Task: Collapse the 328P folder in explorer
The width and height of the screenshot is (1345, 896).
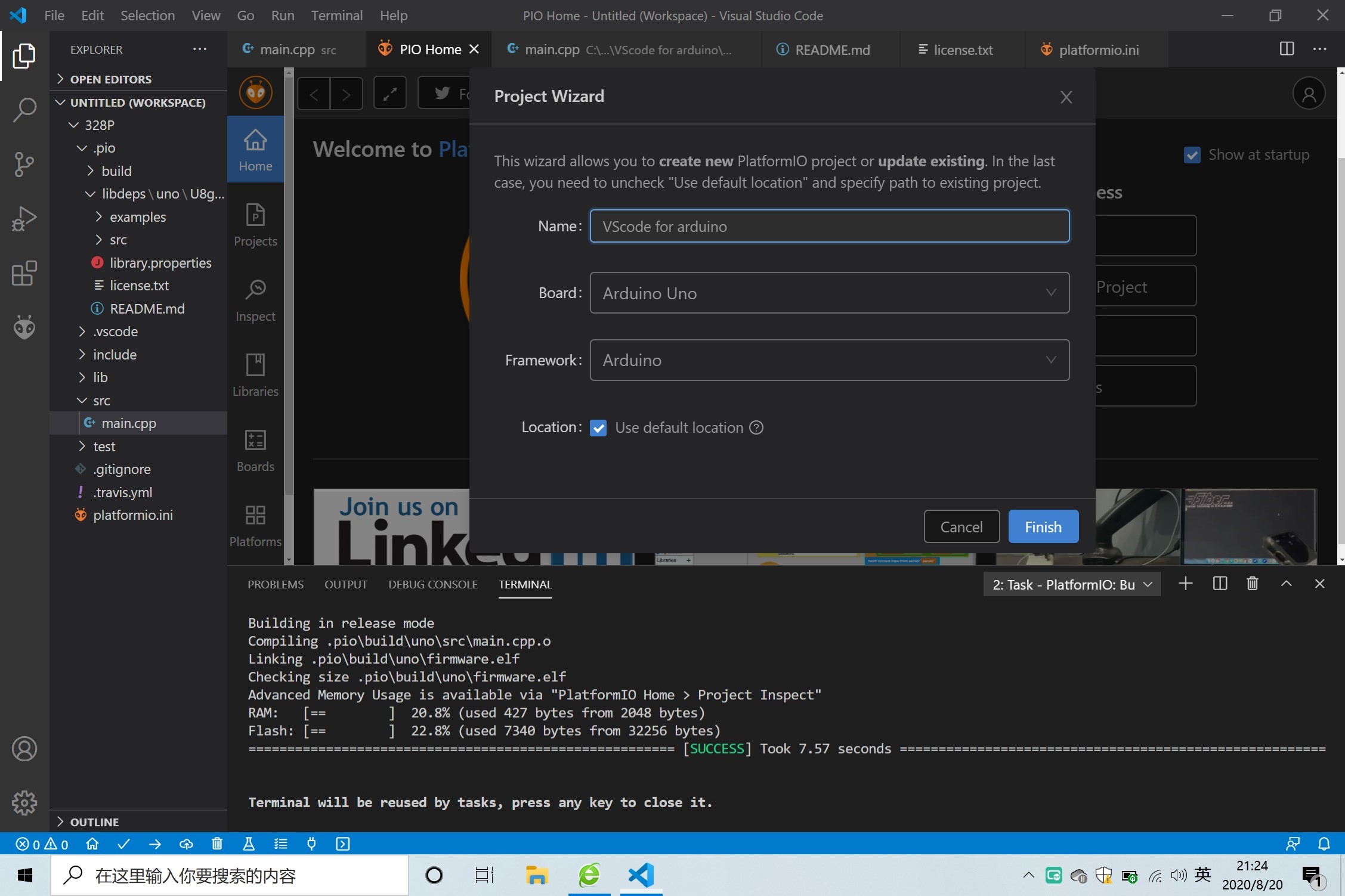Action: pyautogui.click(x=75, y=125)
